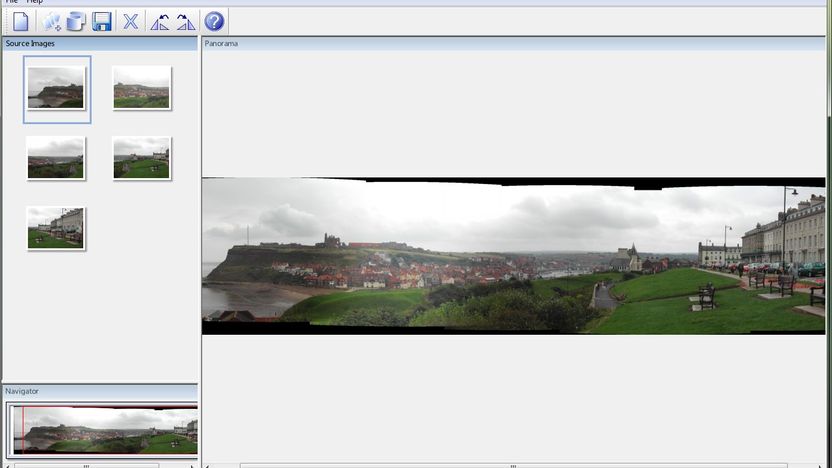Create a new panorama project
This screenshot has height=468, width=832.
(20, 22)
